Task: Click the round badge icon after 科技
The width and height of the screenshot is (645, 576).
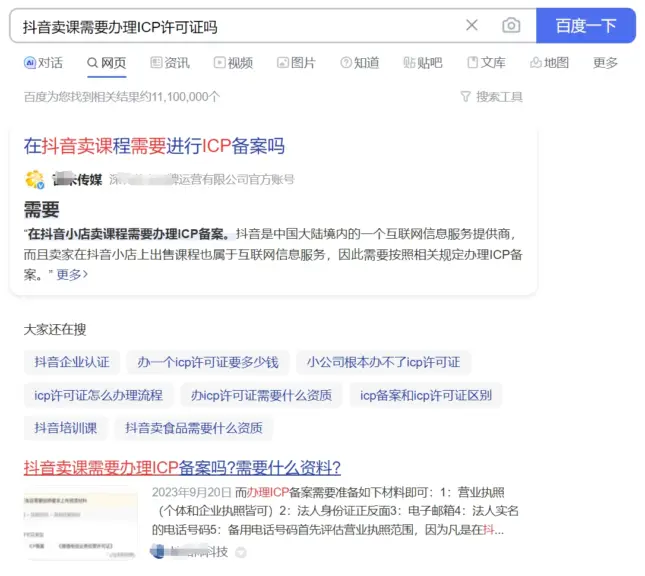Action: click(241, 552)
